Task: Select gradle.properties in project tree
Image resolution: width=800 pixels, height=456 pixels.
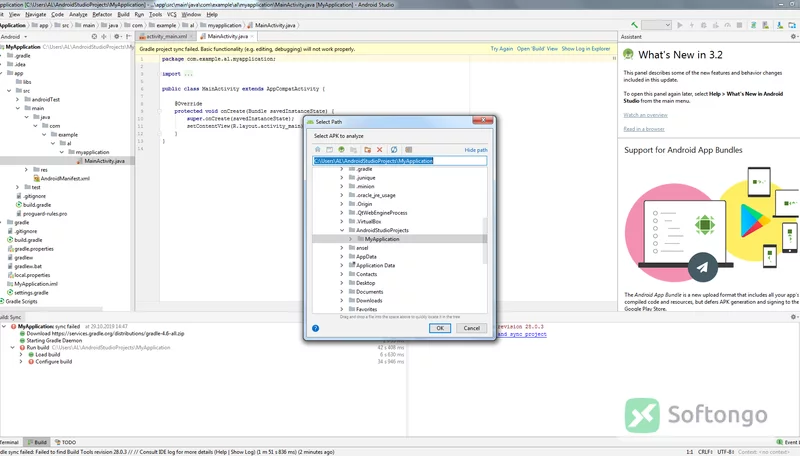Action: 30,249
